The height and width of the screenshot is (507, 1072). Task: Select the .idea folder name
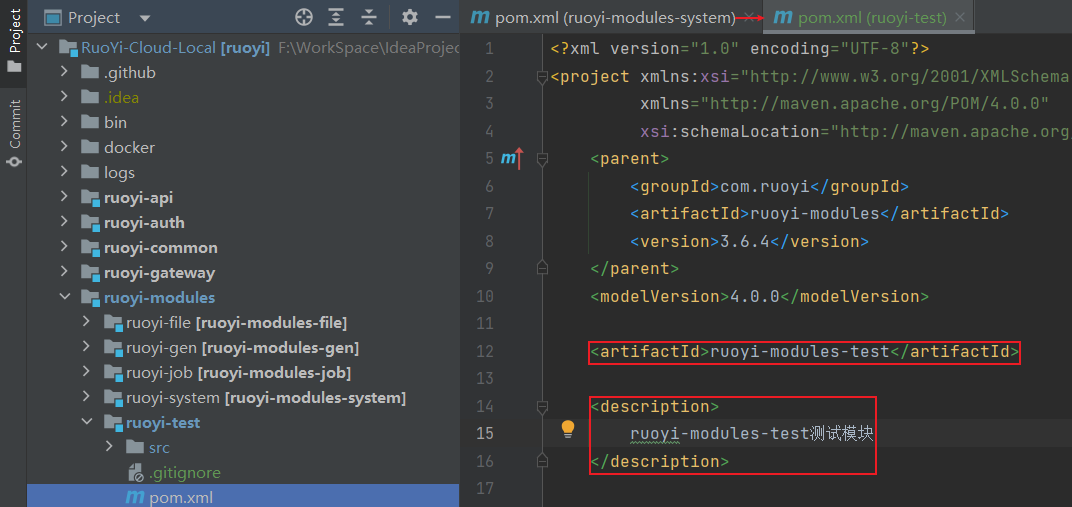(122, 98)
